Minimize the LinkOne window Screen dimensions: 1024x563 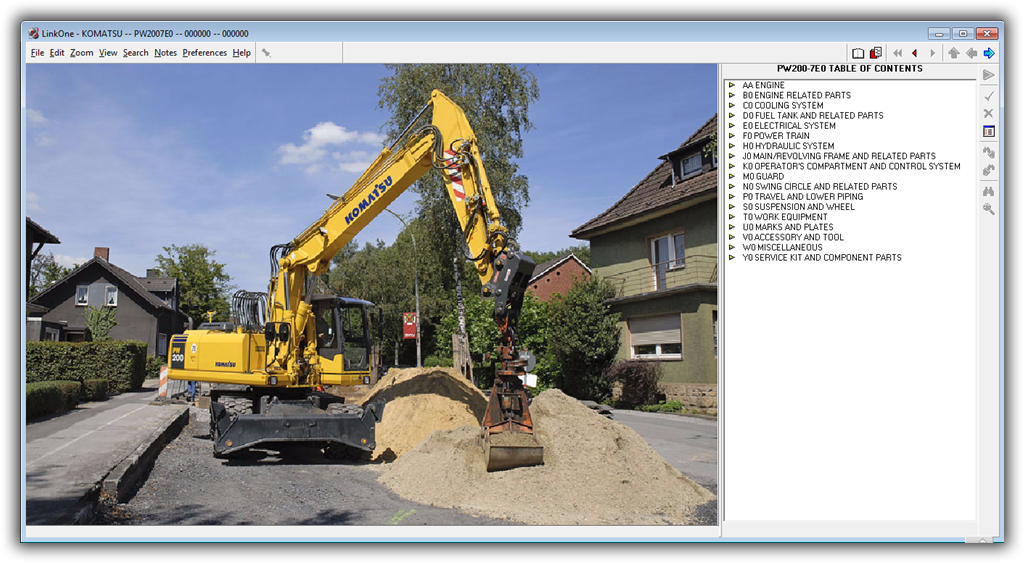(x=938, y=33)
